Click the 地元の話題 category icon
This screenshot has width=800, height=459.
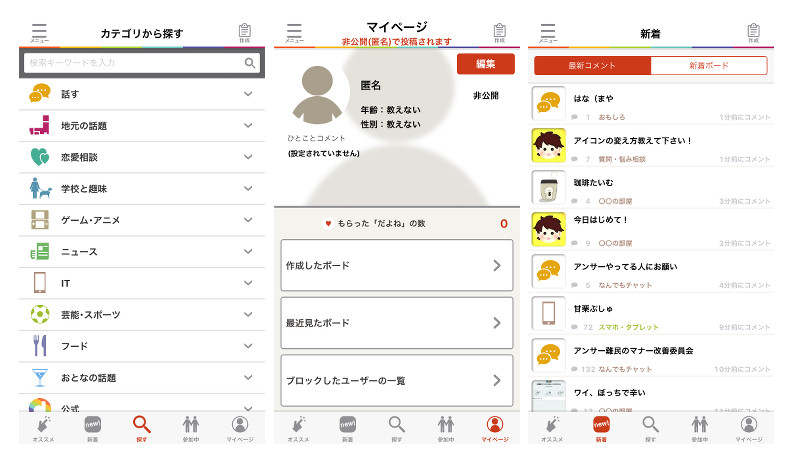[40, 125]
